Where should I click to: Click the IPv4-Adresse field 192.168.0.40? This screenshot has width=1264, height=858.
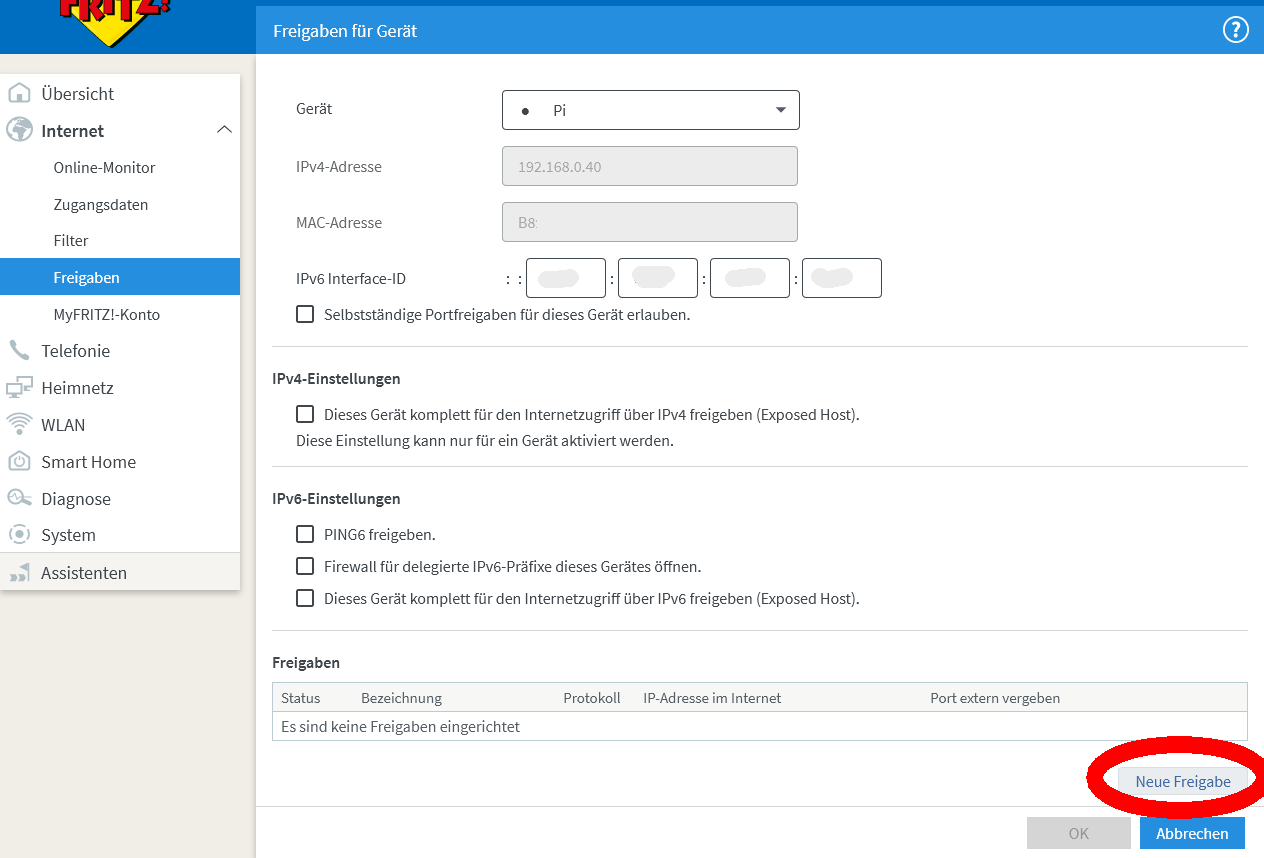coord(650,166)
